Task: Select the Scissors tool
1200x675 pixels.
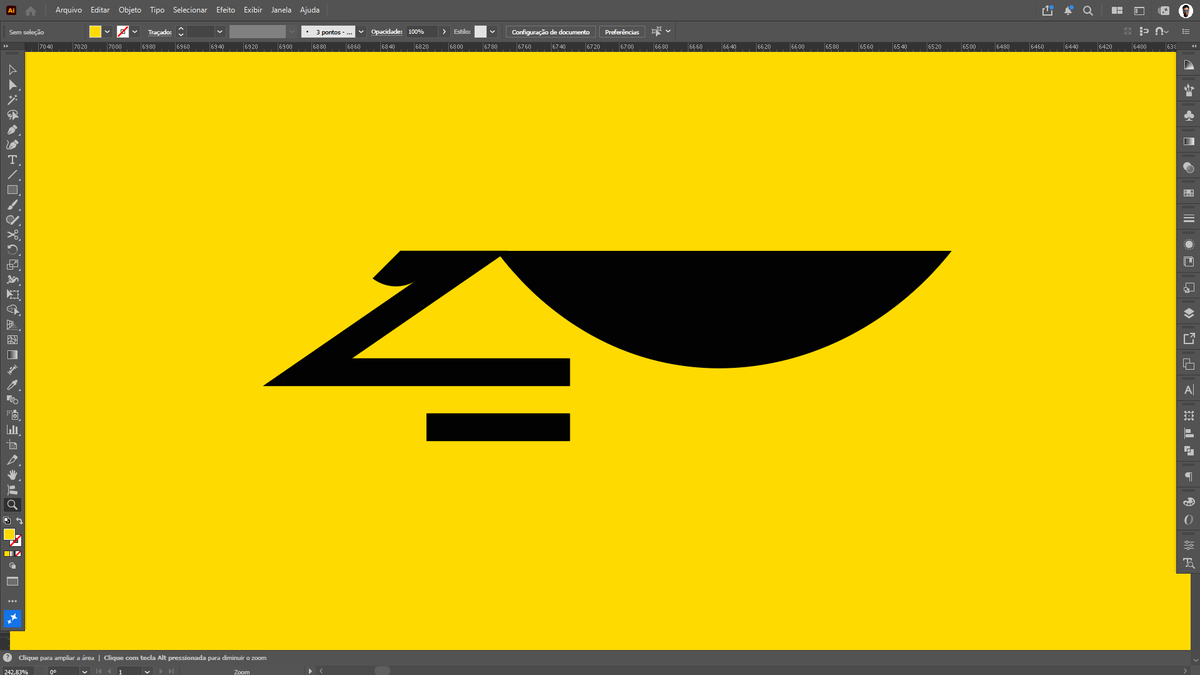Action: tap(13, 235)
